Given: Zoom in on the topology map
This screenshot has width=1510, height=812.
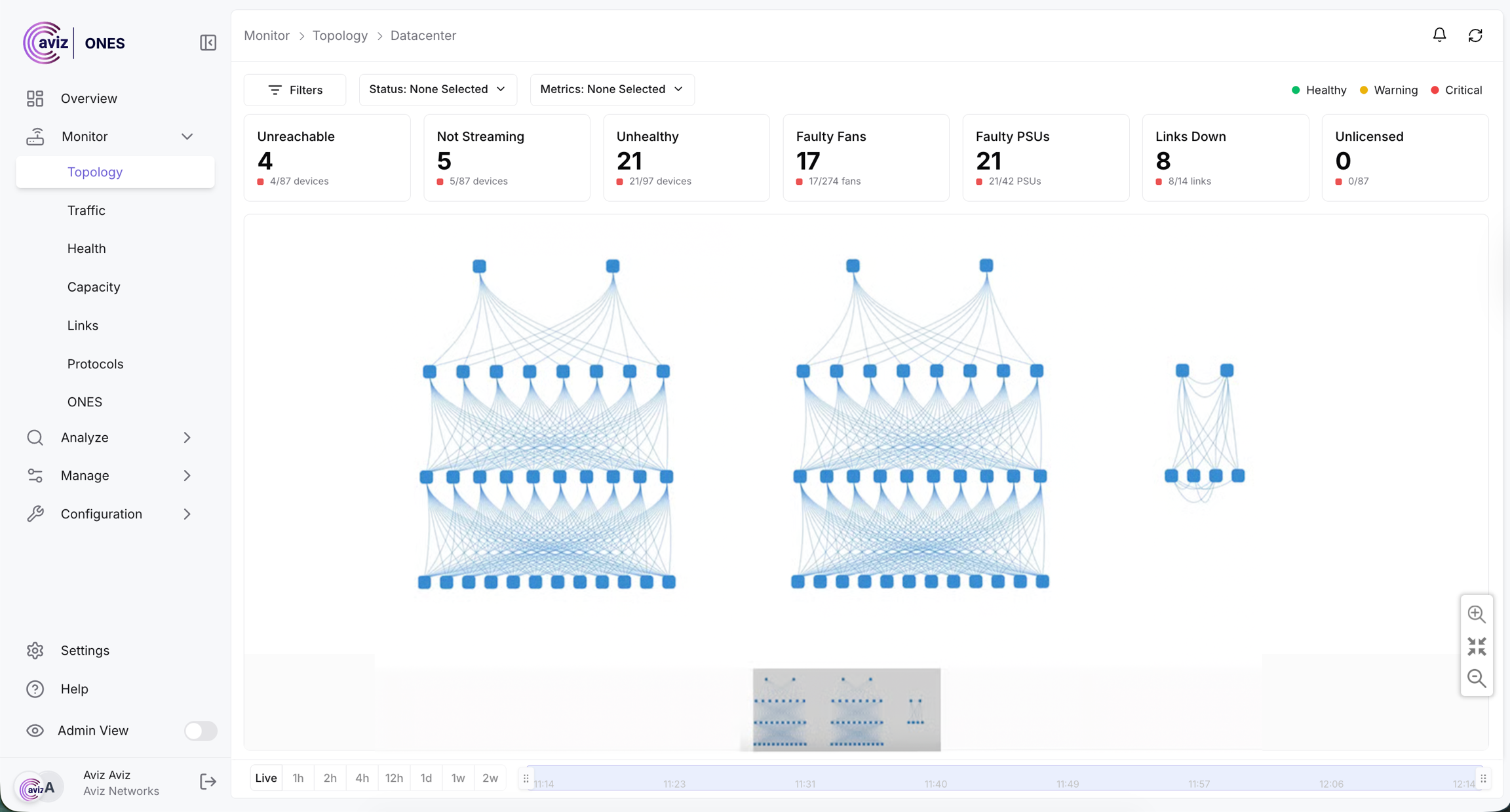Looking at the screenshot, I should (x=1476, y=614).
